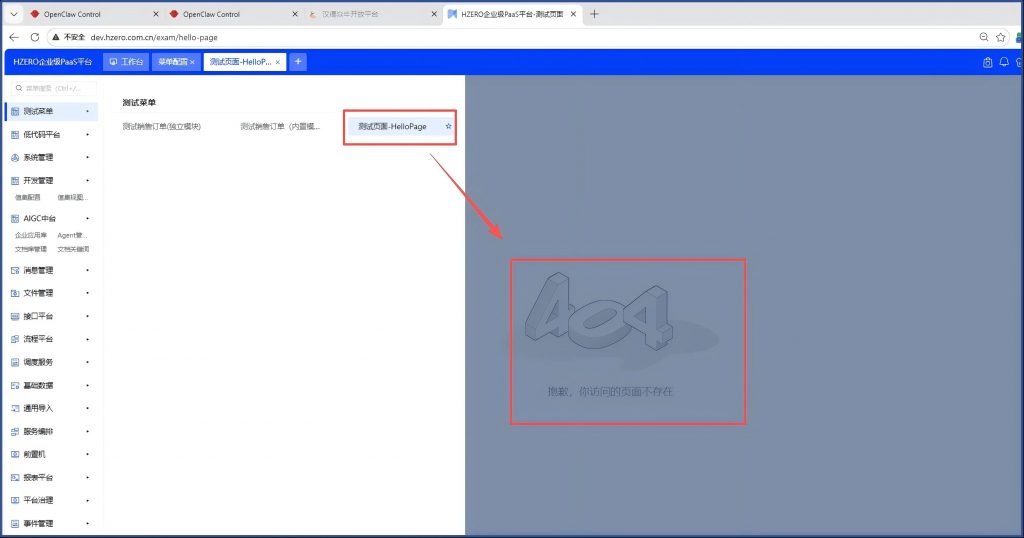This screenshot has height=538, width=1024.
Task: Go back using browser back arrow
Action: [x=14, y=37]
